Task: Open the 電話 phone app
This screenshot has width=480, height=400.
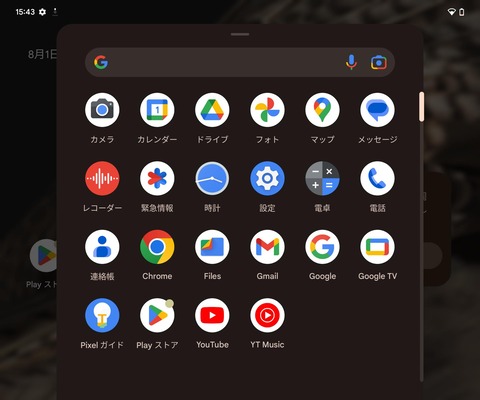Action: [x=377, y=178]
